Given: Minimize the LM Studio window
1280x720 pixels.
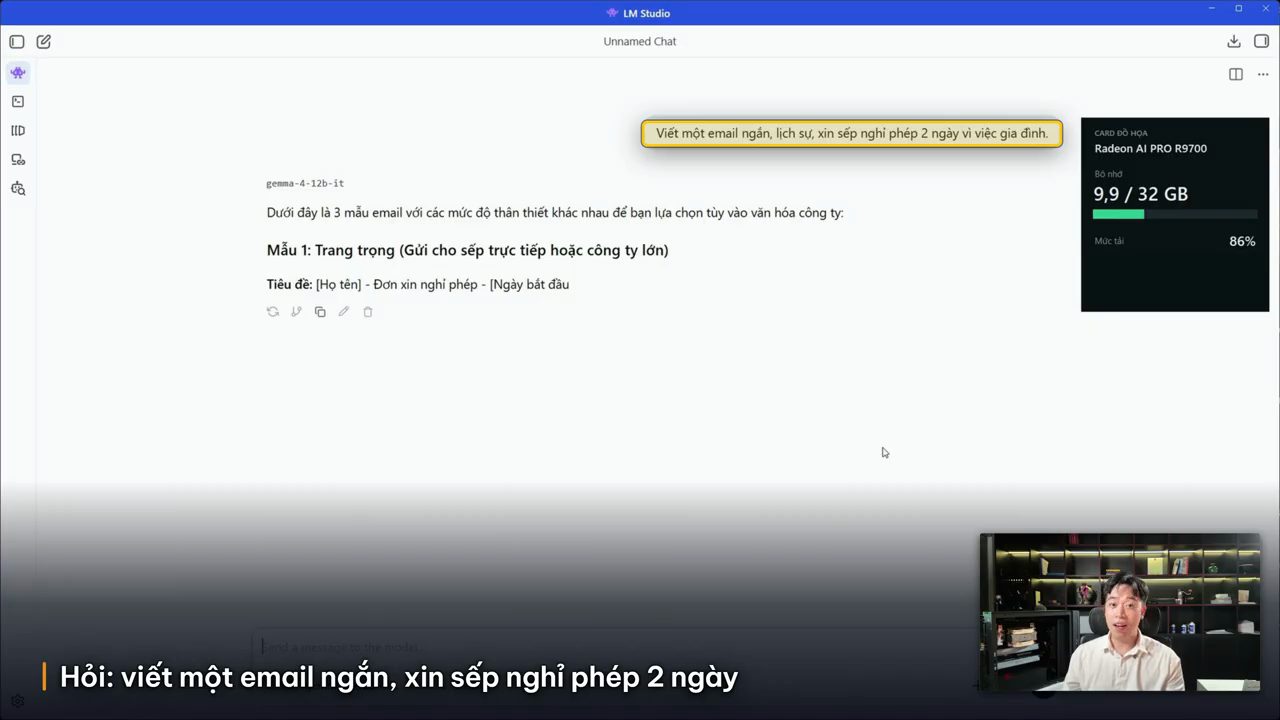Looking at the screenshot, I should pyautogui.click(x=1211, y=9).
